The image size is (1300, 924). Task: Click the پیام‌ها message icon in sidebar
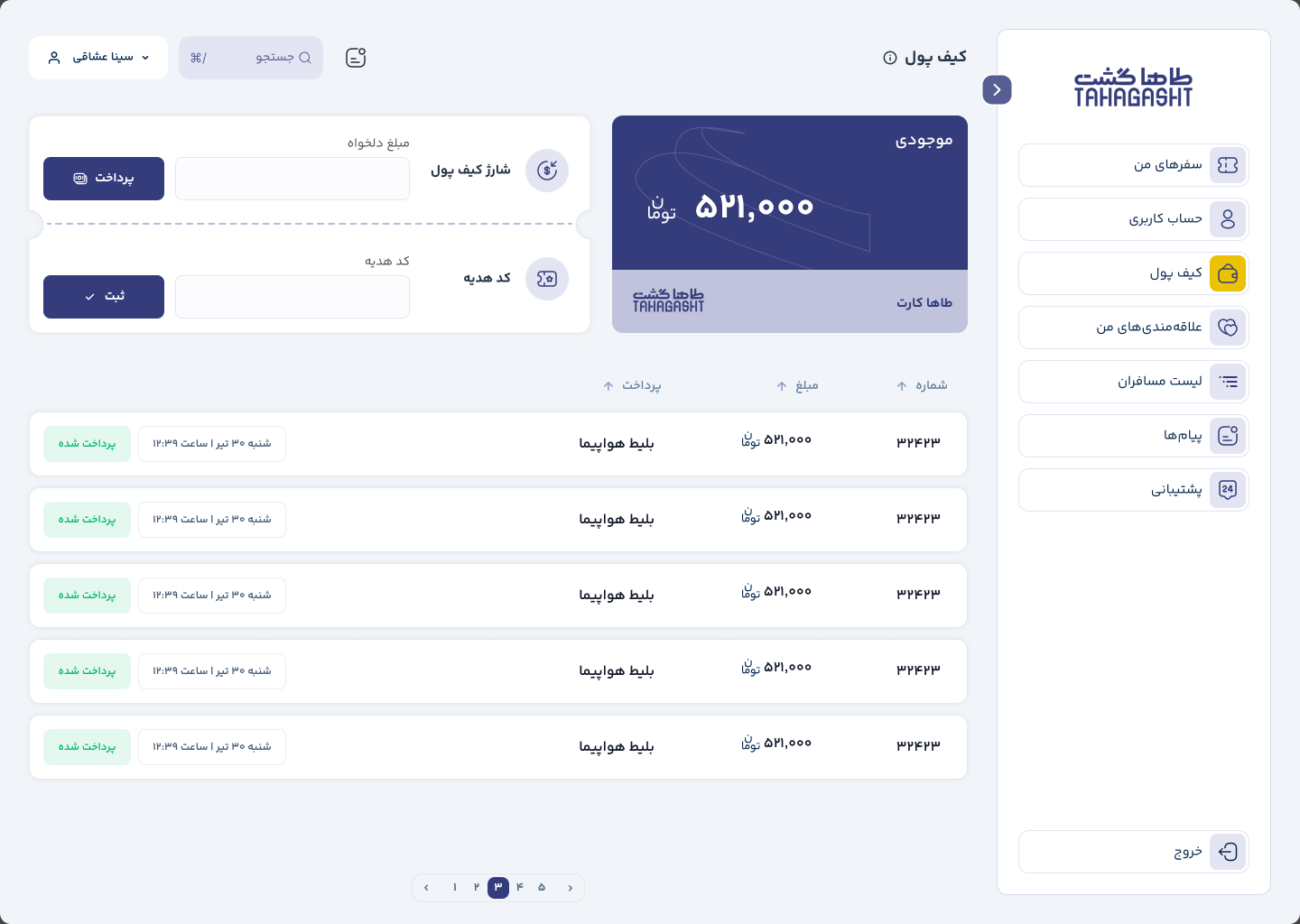1228,436
